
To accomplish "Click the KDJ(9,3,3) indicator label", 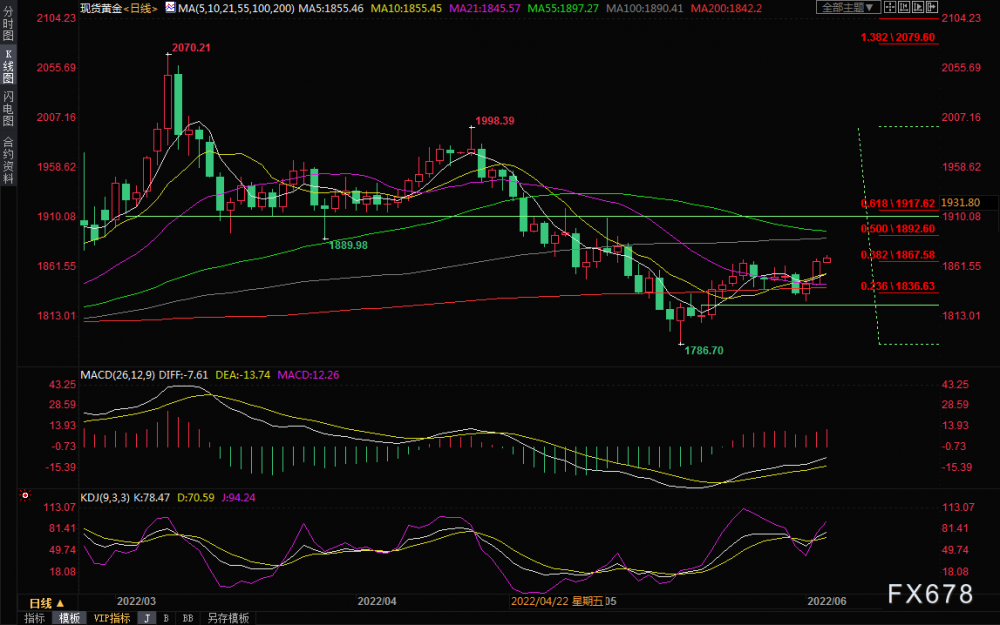I will (106, 497).
